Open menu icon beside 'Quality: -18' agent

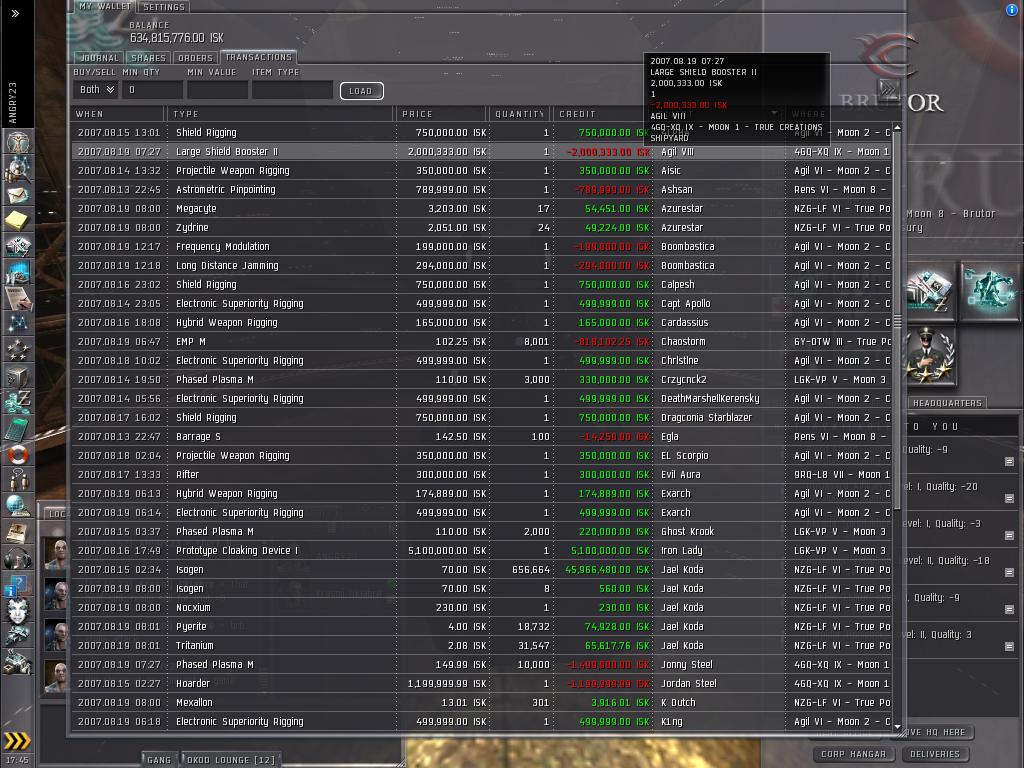coord(1009,572)
